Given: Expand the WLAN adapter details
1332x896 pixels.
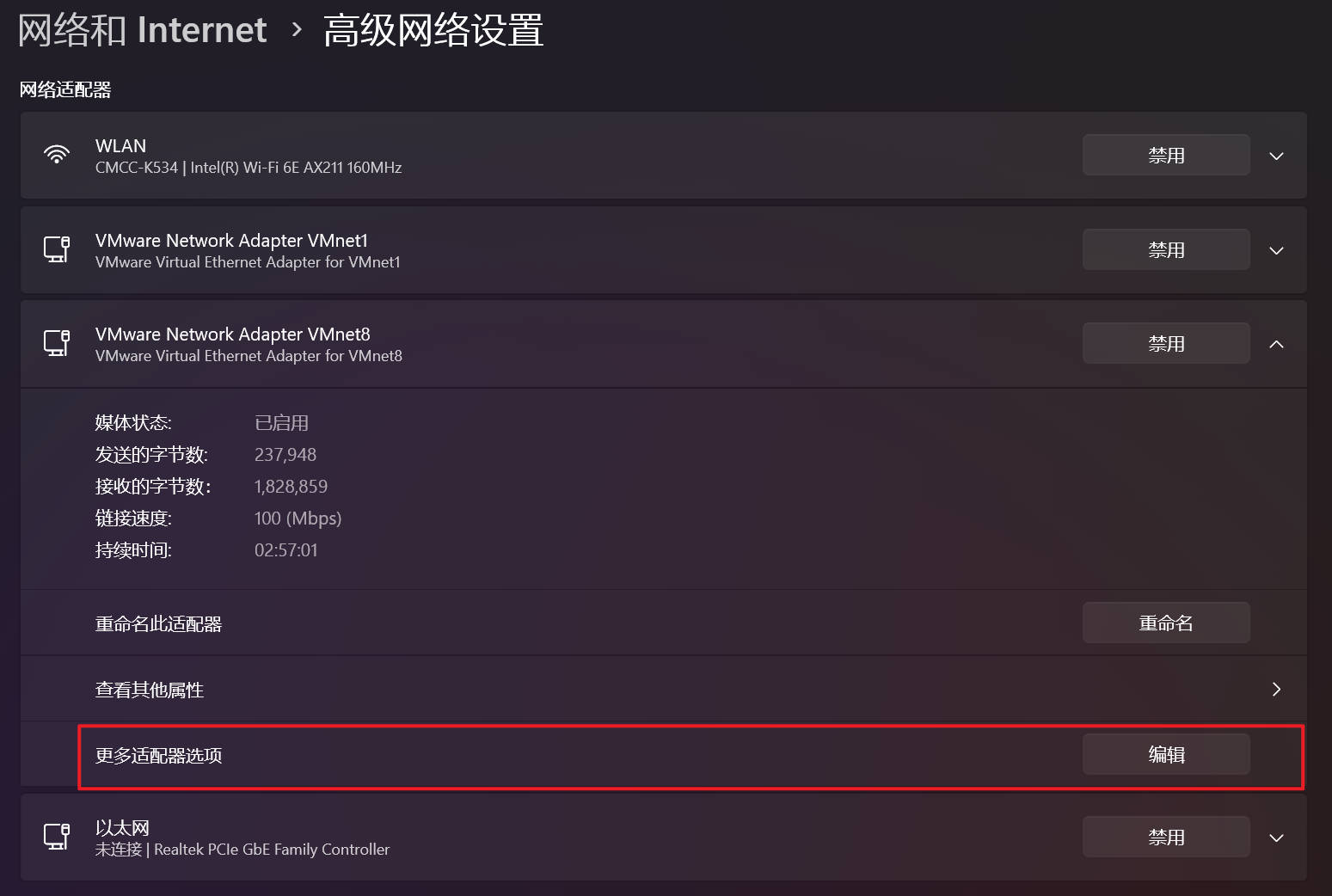Looking at the screenshot, I should [x=1276, y=156].
